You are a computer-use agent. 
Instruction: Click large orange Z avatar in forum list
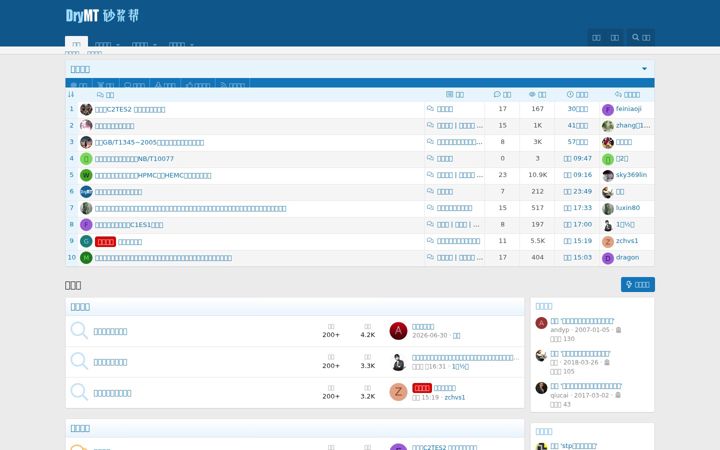click(398, 392)
